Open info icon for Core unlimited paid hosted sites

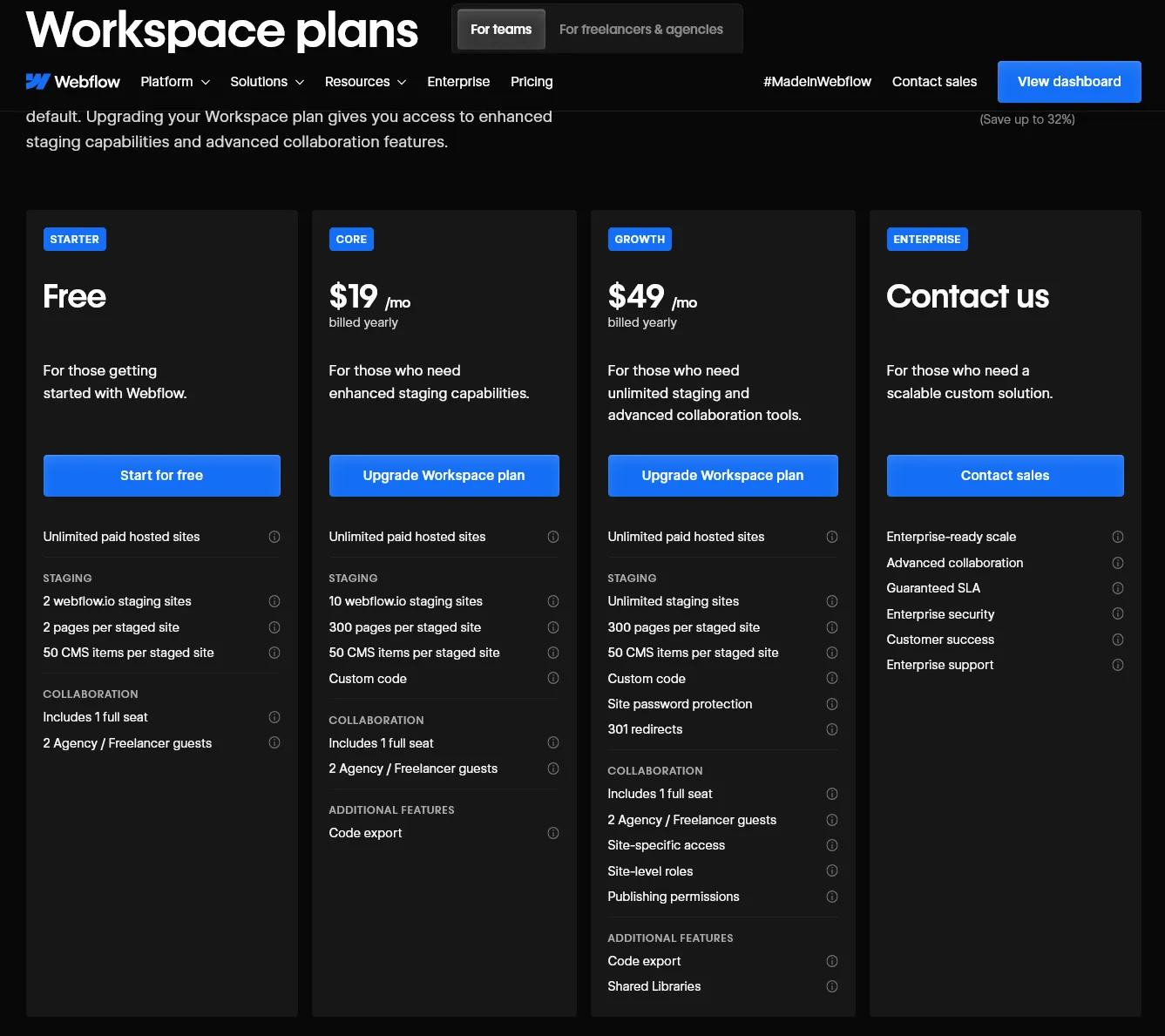(x=553, y=537)
